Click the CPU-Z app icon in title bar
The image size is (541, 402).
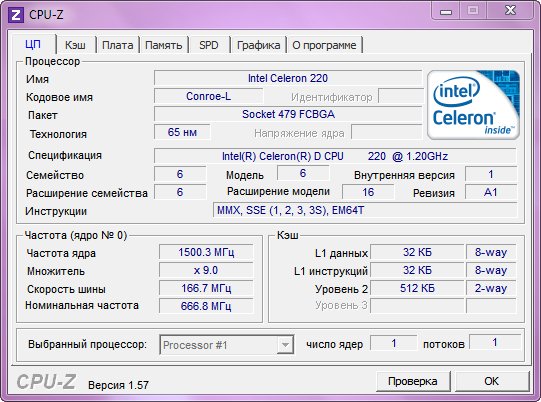coord(16,15)
